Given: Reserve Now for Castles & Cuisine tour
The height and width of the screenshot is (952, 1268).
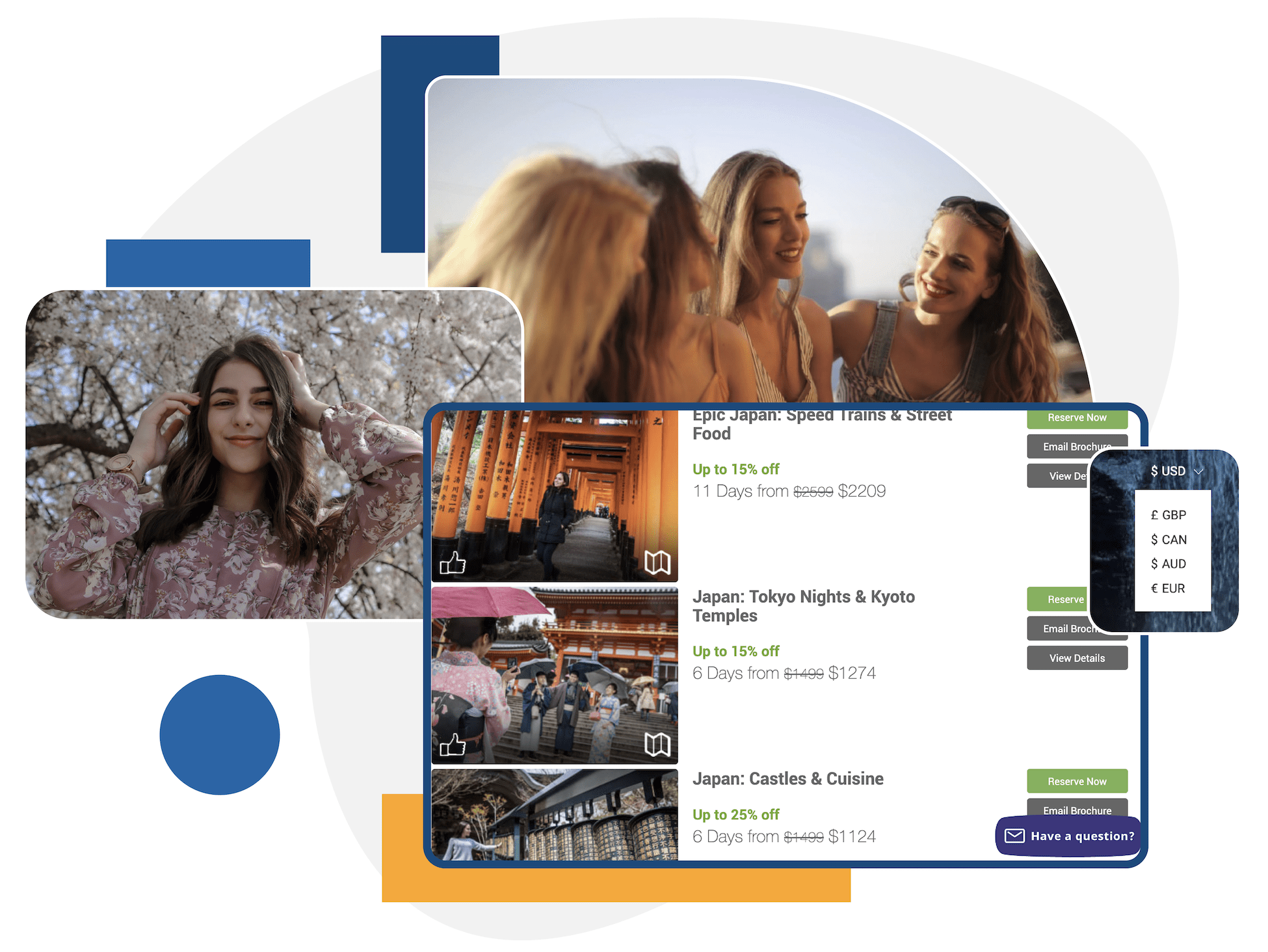Looking at the screenshot, I should pos(1077,782).
